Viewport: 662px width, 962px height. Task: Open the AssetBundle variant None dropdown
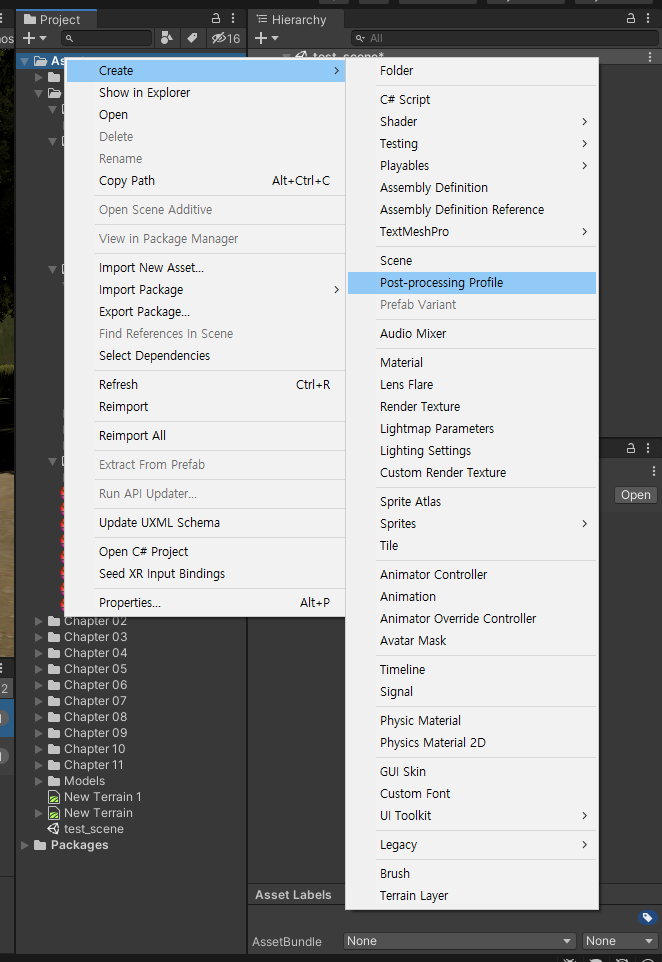[x=620, y=941]
